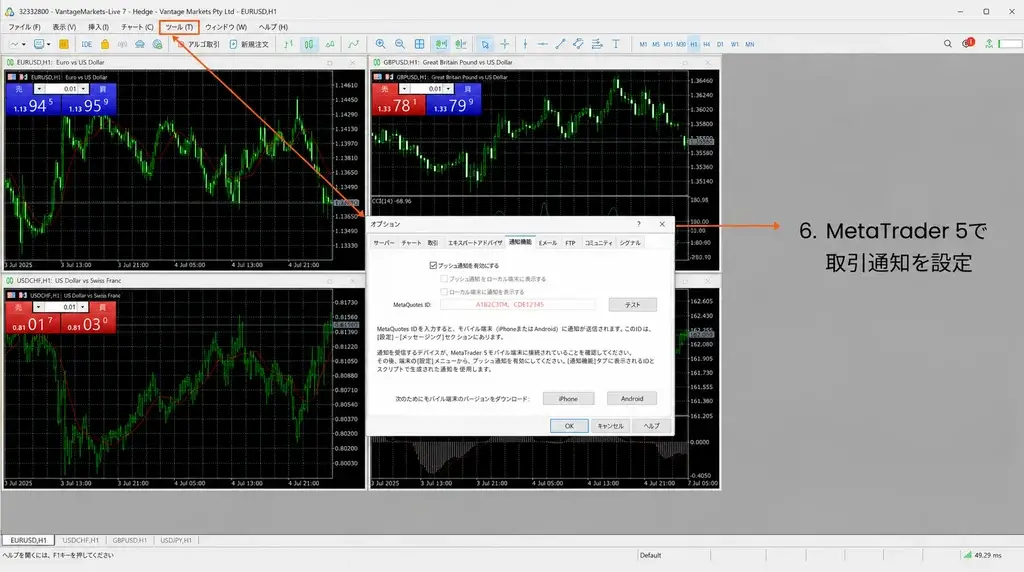This screenshot has height=572, width=1024.
Task: Select the crosshair cursor tool
Action: [504, 44]
